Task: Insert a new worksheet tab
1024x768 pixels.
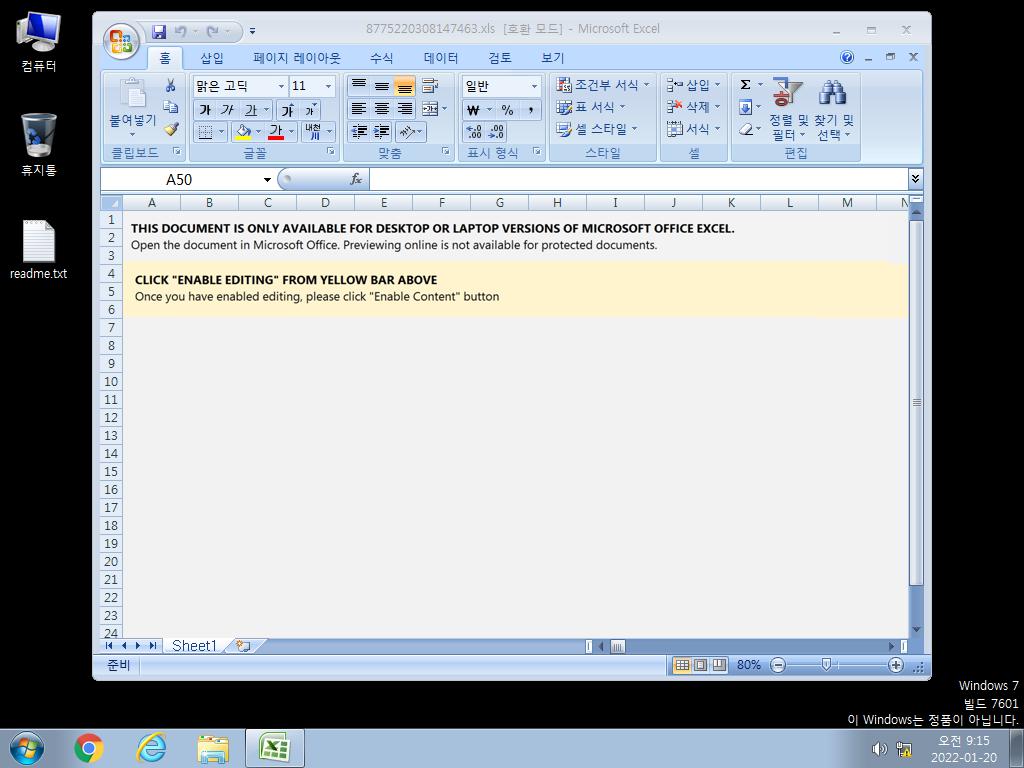Action: click(244, 646)
